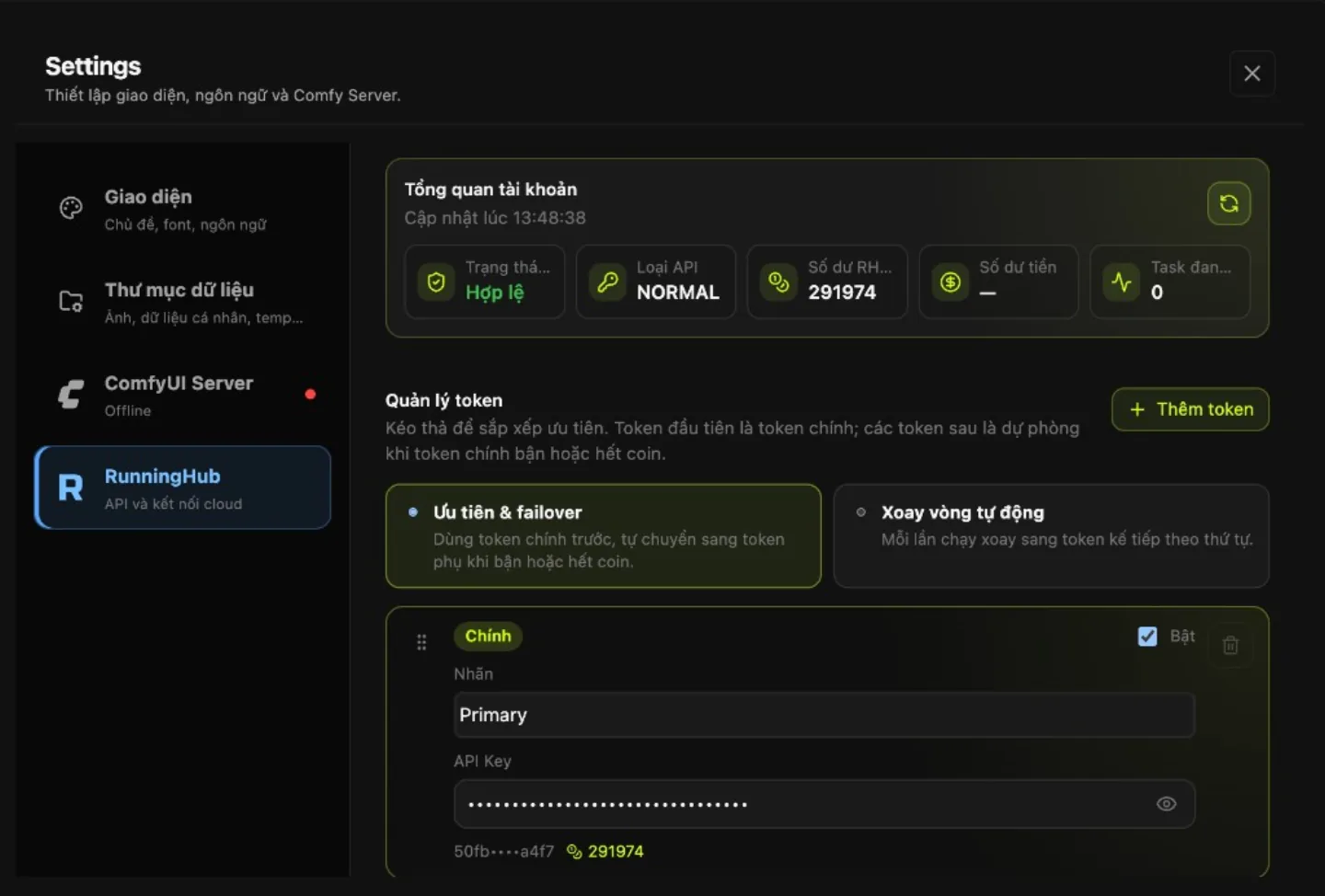Click the Cập nhật lúc 13:48:38 text
The width and height of the screenshot is (1325, 896).
pos(495,218)
